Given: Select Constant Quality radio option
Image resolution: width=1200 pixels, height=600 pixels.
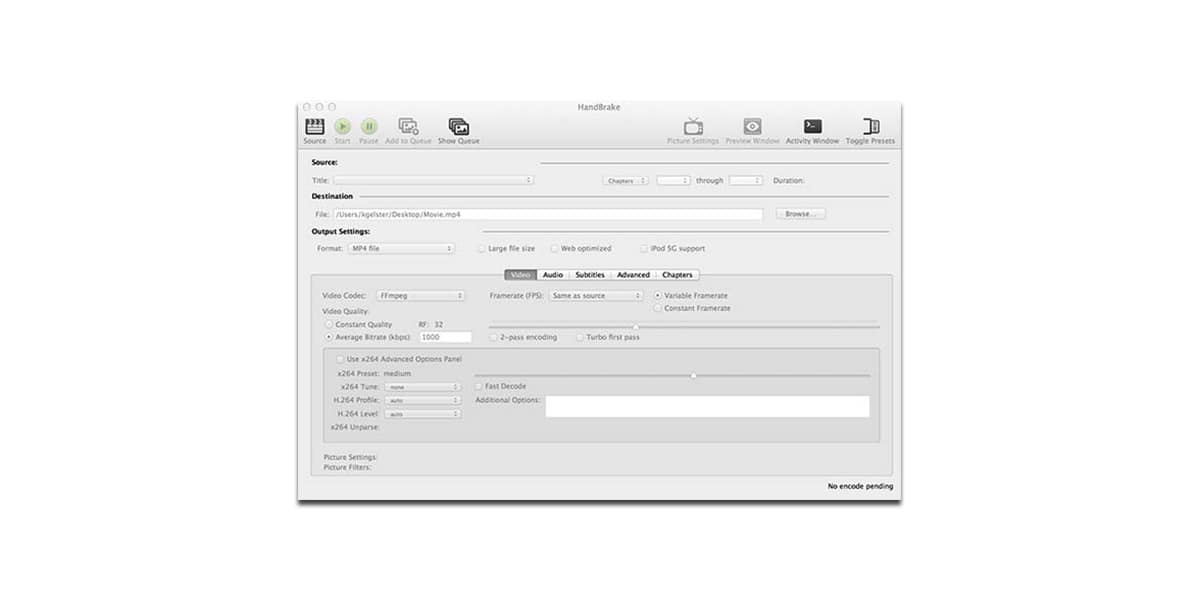Looking at the screenshot, I should (x=329, y=325).
